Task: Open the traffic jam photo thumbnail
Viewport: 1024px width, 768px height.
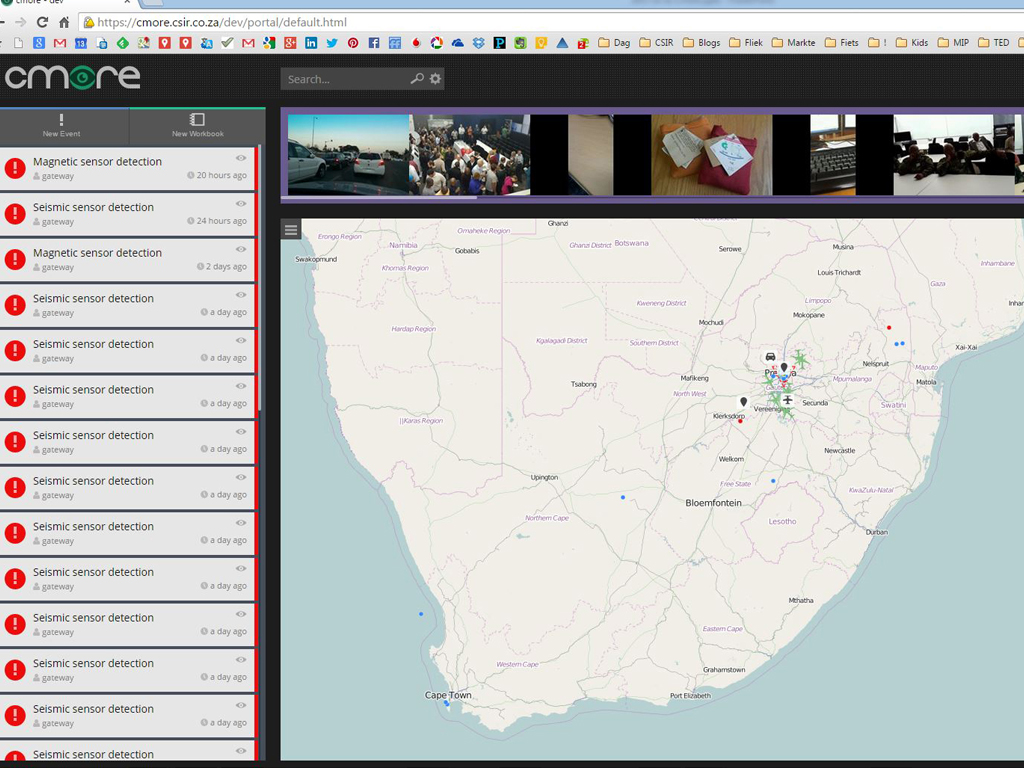Action: pyautogui.click(x=348, y=154)
